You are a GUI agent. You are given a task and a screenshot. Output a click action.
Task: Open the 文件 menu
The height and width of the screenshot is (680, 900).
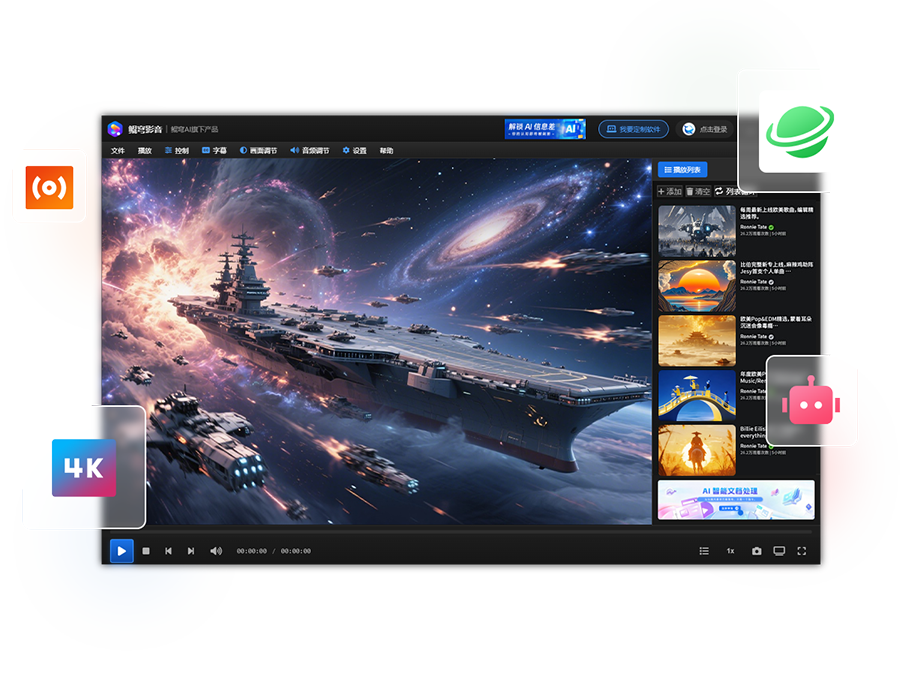tap(118, 151)
